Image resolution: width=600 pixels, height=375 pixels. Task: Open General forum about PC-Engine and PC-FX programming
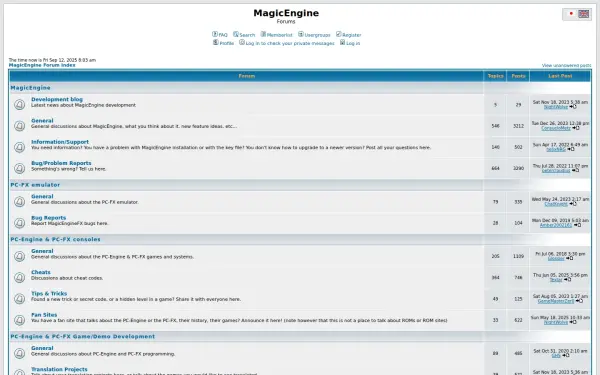click(42, 348)
